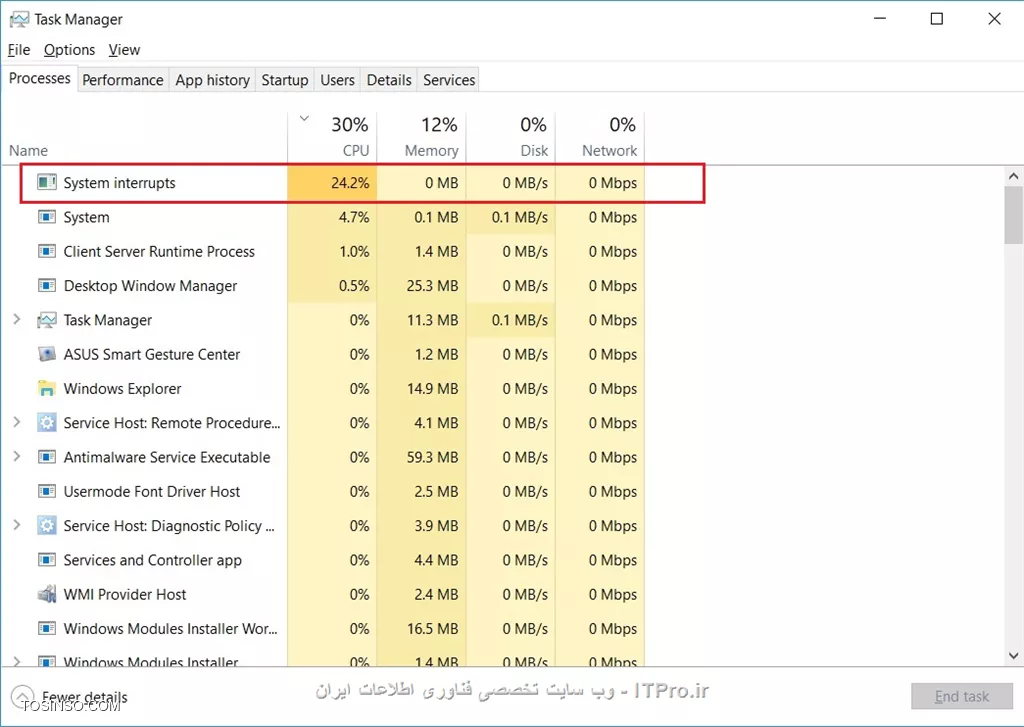Sort processes by Disk column header
The image size is (1024, 727).
[x=511, y=137]
